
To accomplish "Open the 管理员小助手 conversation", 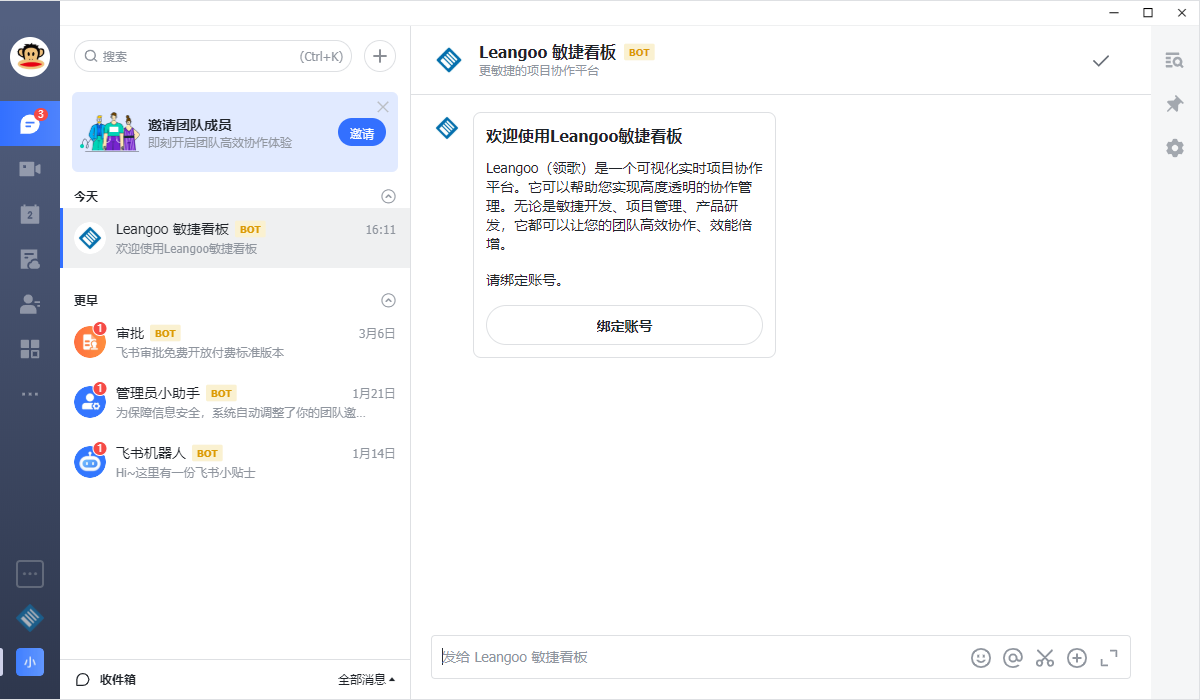I will (x=235, y=402).
